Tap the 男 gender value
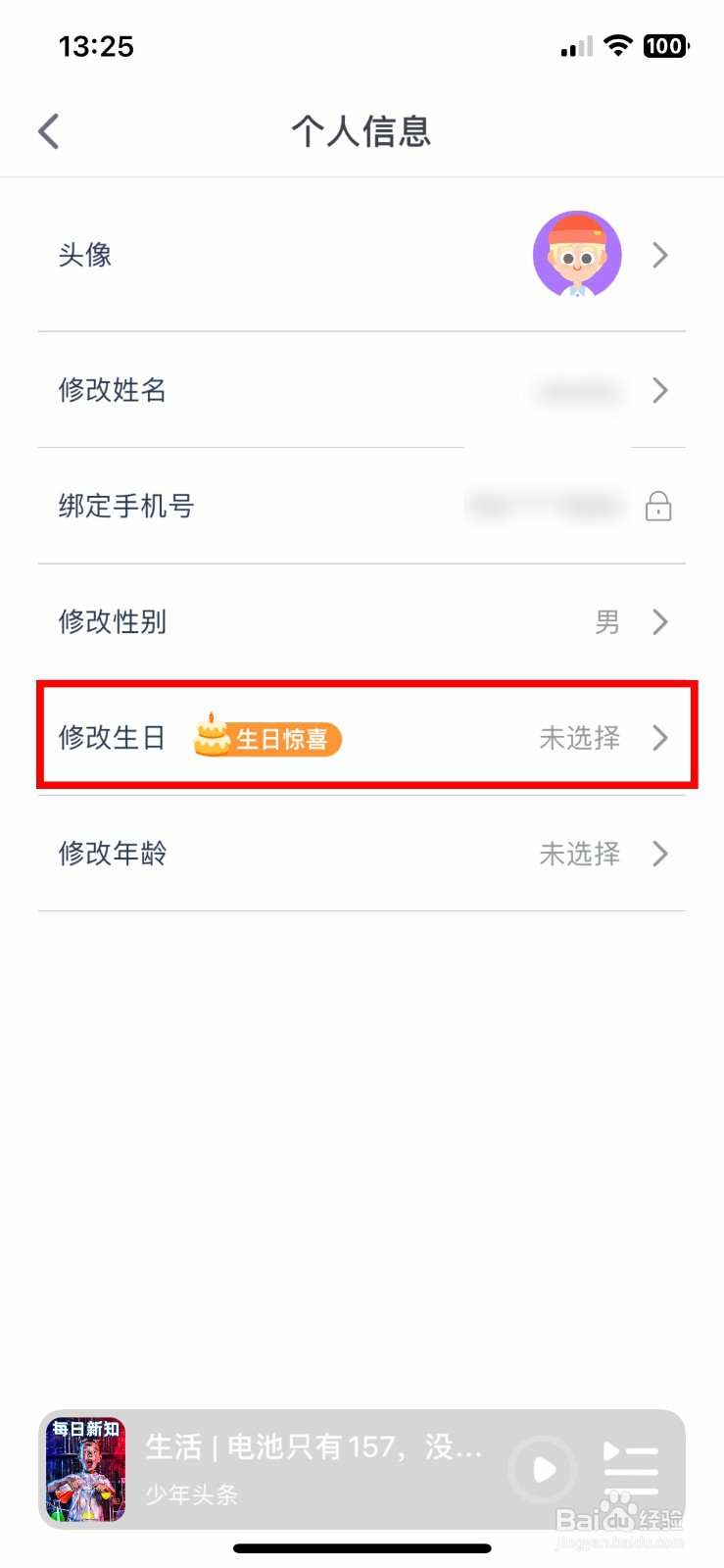 click(x=607, y=622)
